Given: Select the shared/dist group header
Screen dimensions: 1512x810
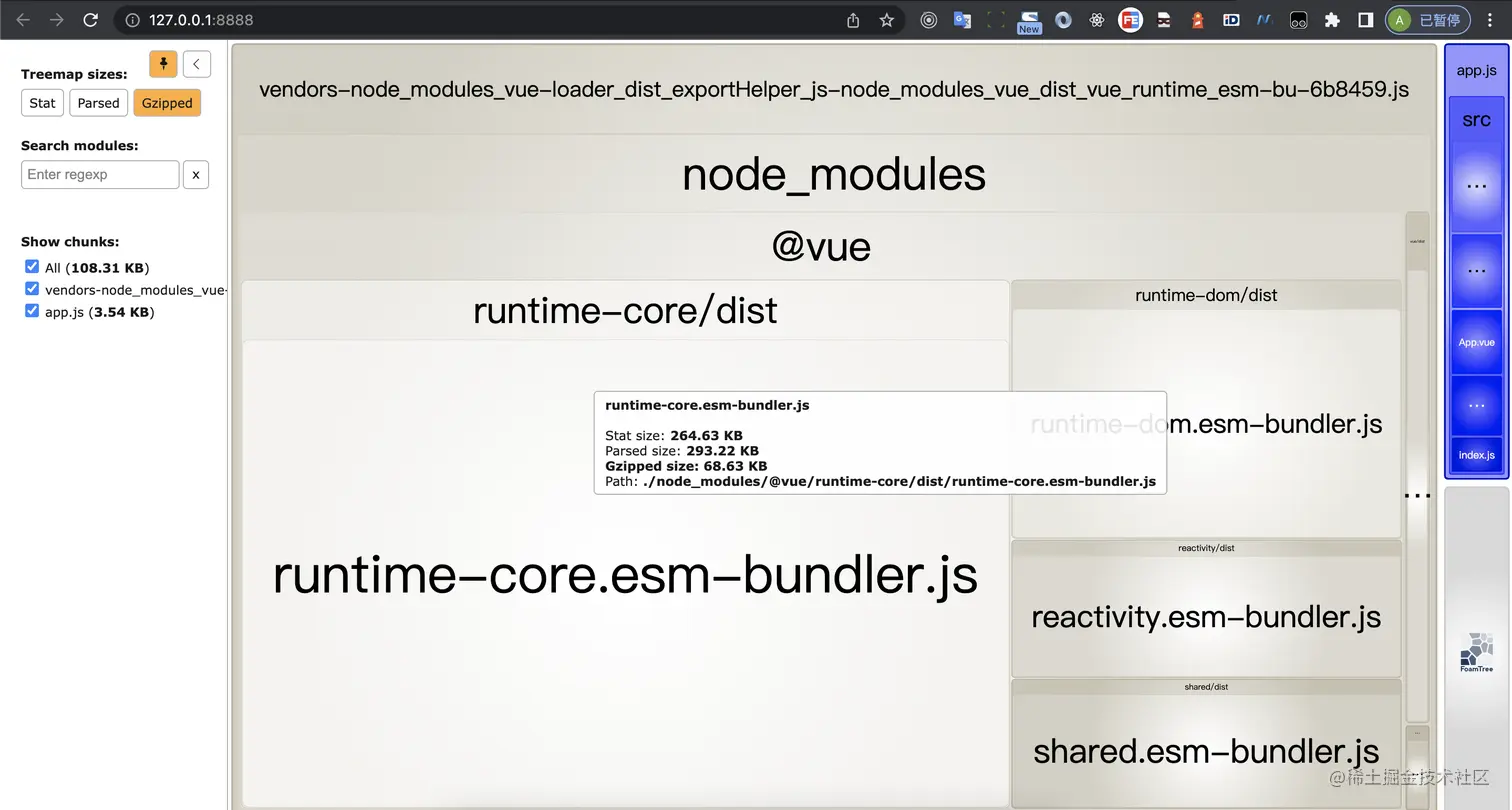Looking at the screenshot, I should pyautogui.click(x=1206, y=687).
